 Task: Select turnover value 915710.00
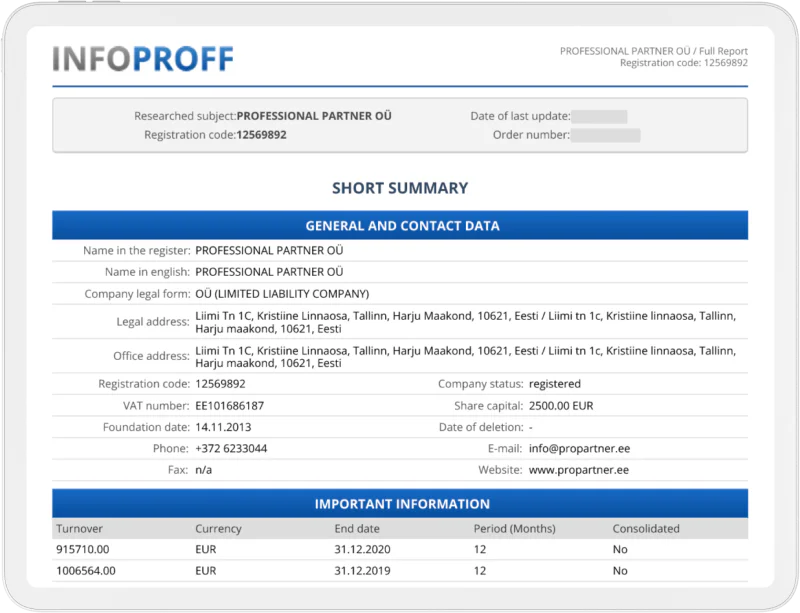tap(83, 550)
